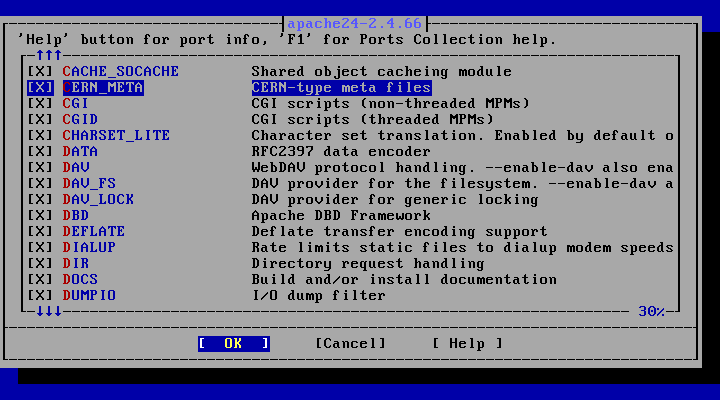This screenshot has width=720, height=400.
Task: Toggle the DEFLATE checkbox
Action: point(40,231)
